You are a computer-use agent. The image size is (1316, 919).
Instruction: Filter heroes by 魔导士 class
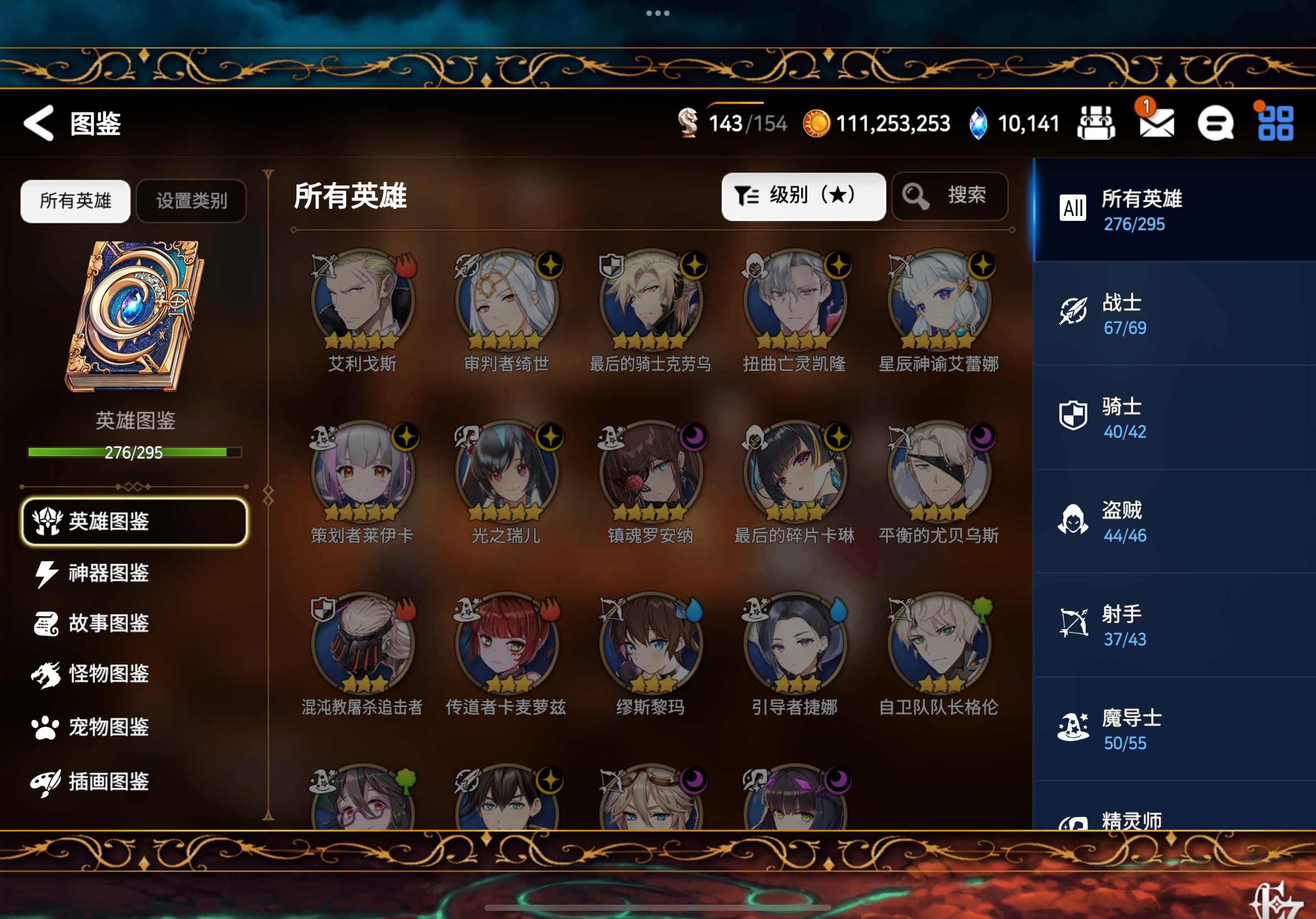click(x=1174, y=729)
